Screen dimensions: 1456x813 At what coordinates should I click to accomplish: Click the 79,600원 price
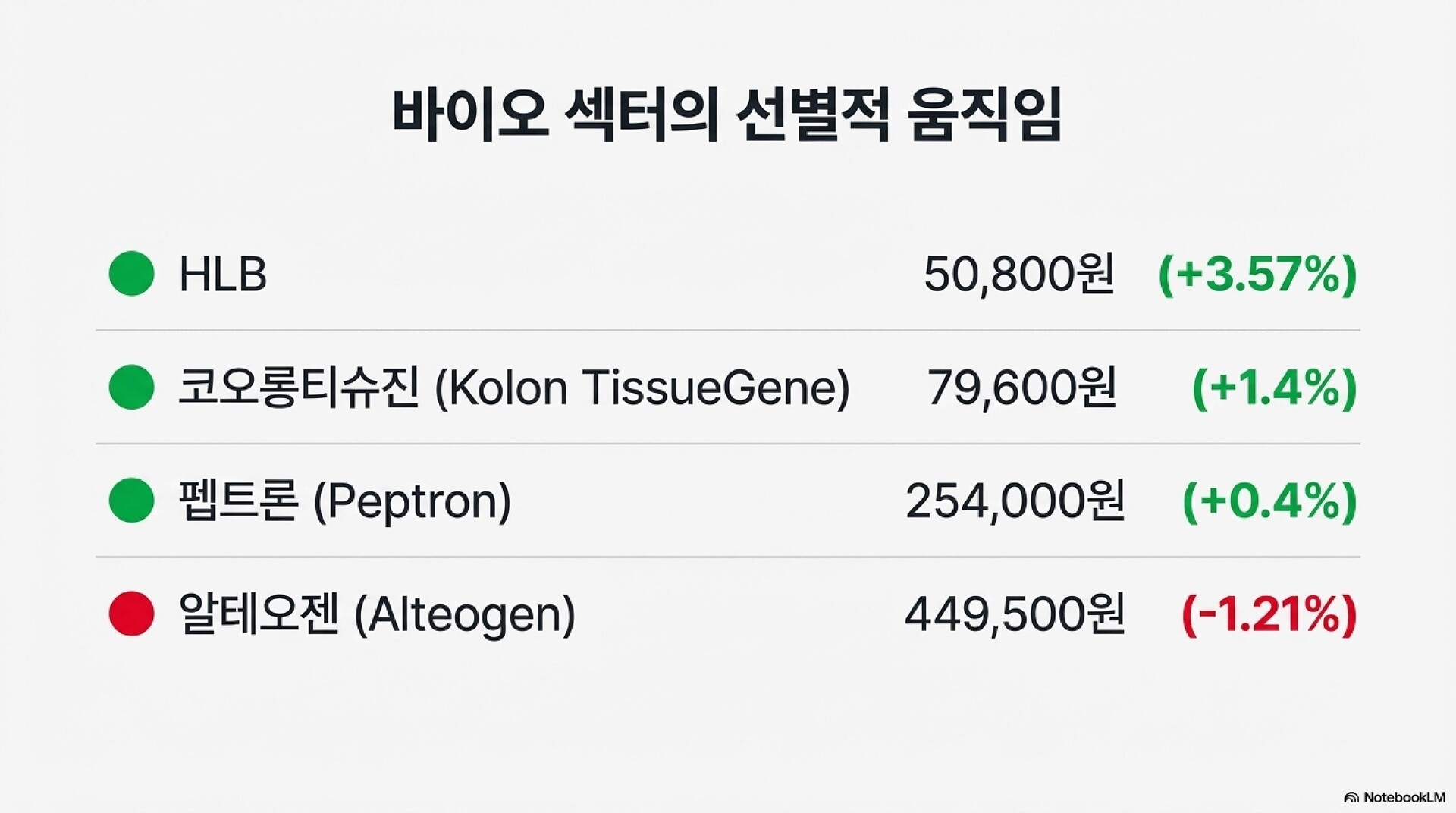(x=1021, y=388)
